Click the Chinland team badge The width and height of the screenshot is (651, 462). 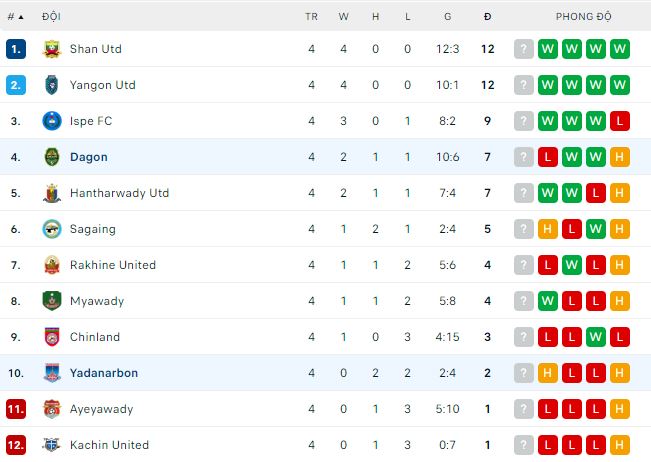pyautogui.click(x=52, y=337)
